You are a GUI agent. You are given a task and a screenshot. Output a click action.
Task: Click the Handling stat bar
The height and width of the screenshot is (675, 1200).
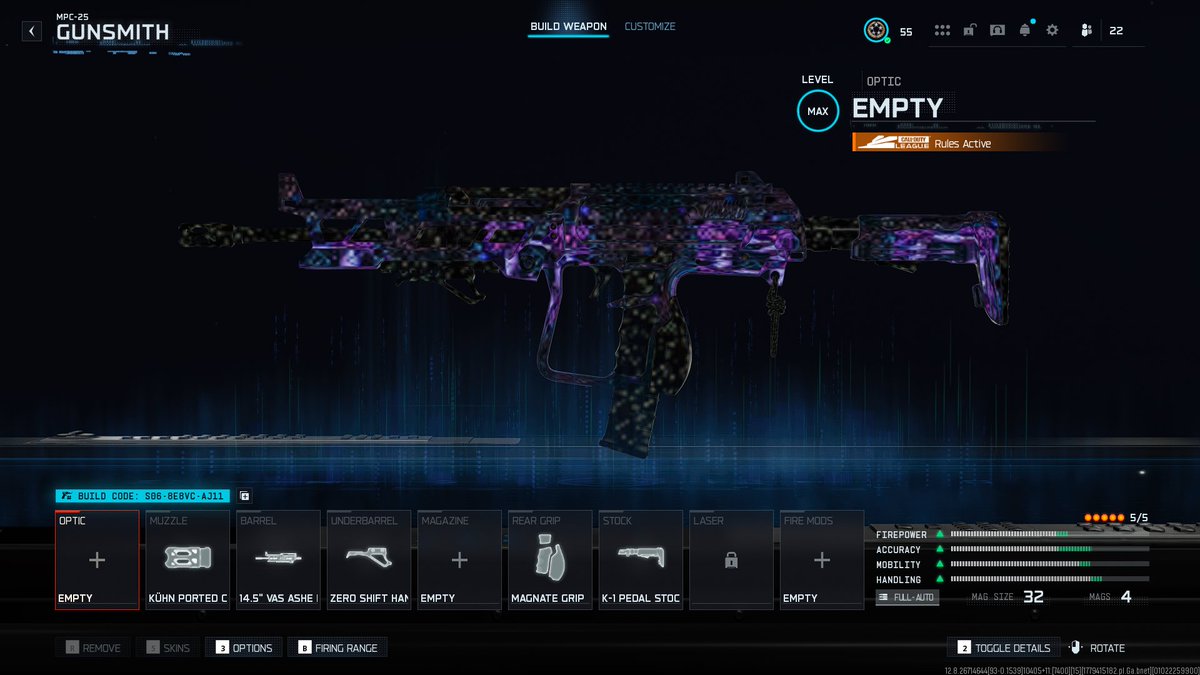tap(1049, 580)
